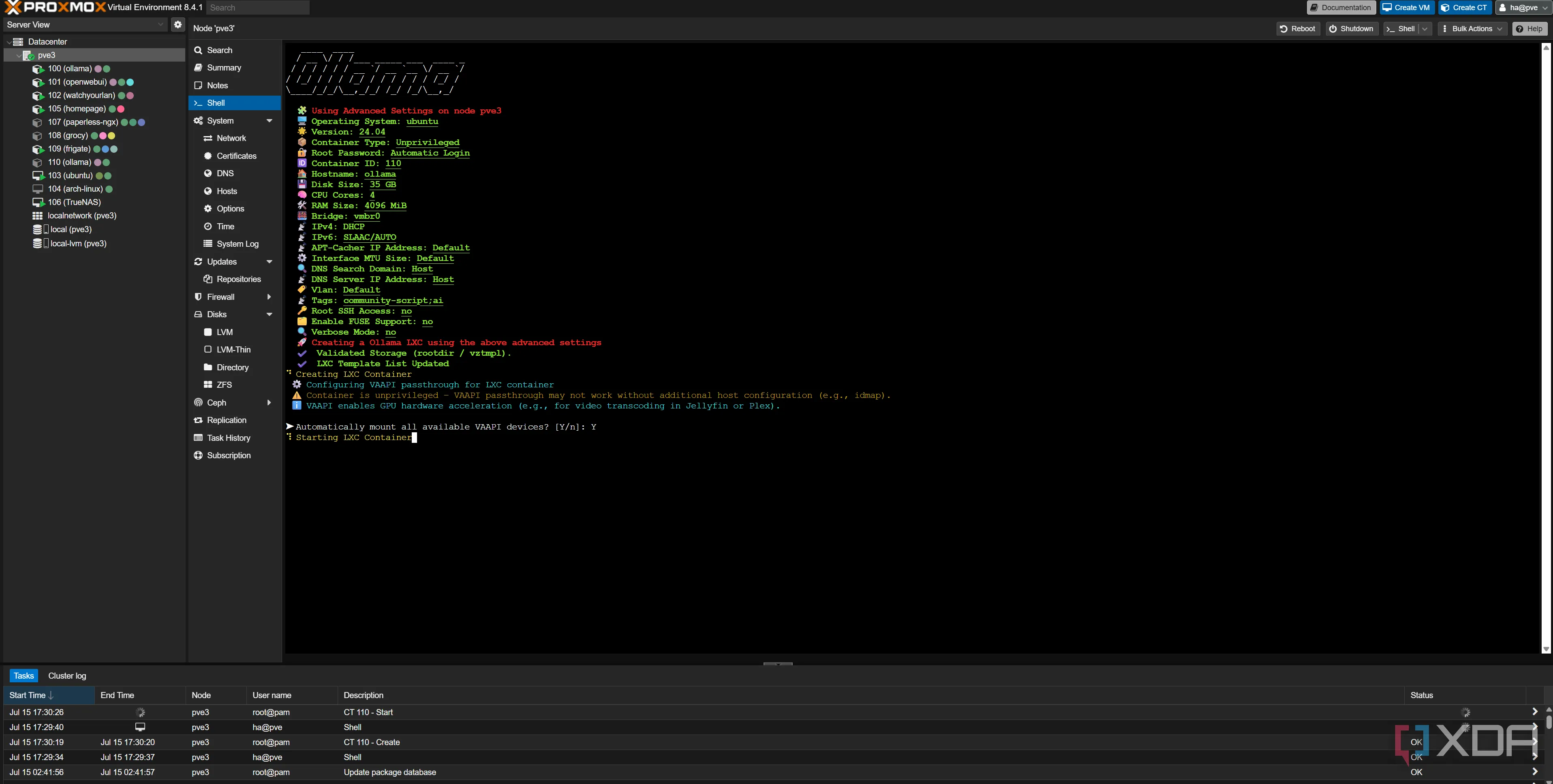Click the toolbar Shell button
This screenshot has height=784, width=1553.
pyautogui.click(x=1401, y=29)
